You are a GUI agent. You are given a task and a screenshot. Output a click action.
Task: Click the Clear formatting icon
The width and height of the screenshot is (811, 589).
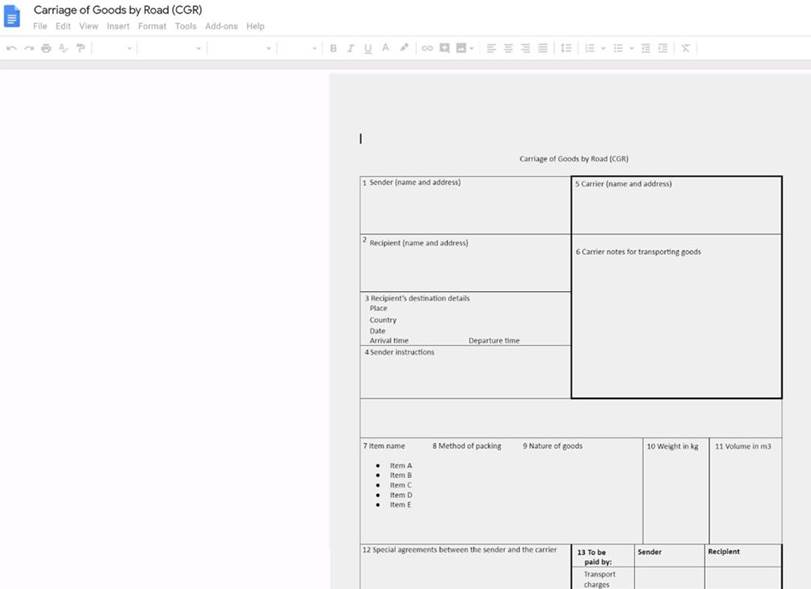[685, 48]
